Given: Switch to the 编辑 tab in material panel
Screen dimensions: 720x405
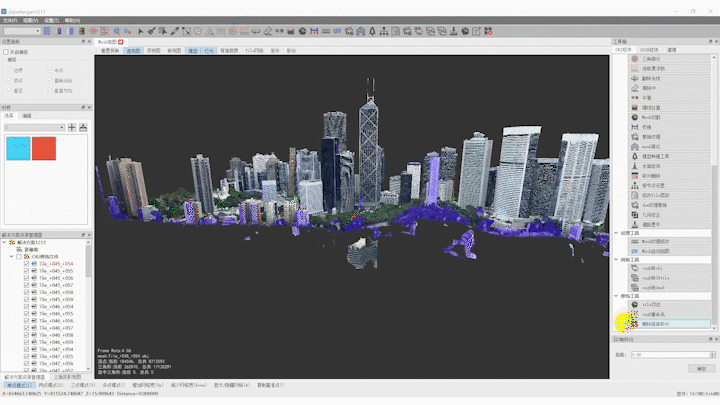Looking at the screenshot, I should 27,116.
